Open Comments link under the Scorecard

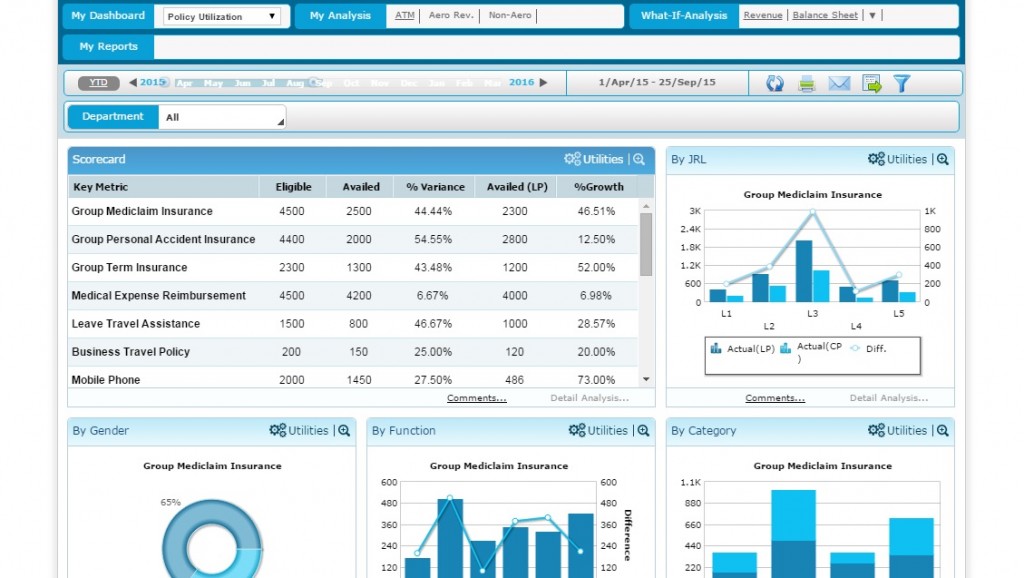coord(477,398)
